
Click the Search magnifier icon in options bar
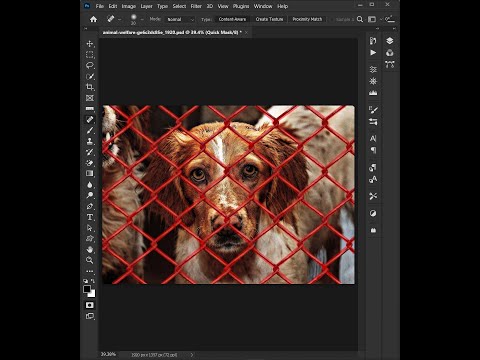[x=360, y=19]
